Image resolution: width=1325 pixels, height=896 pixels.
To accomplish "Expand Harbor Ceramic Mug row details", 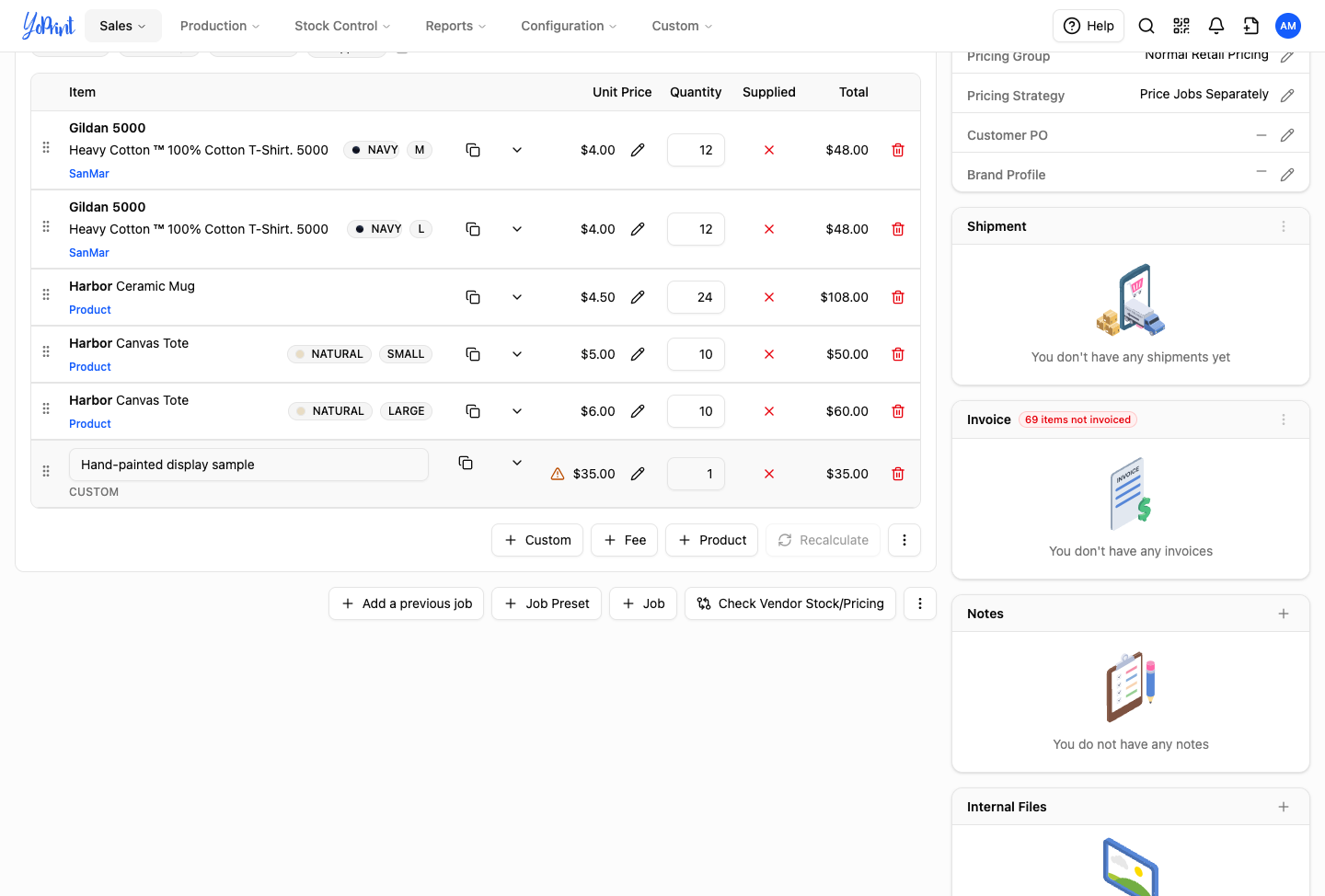I will click(x=517, y=297).
